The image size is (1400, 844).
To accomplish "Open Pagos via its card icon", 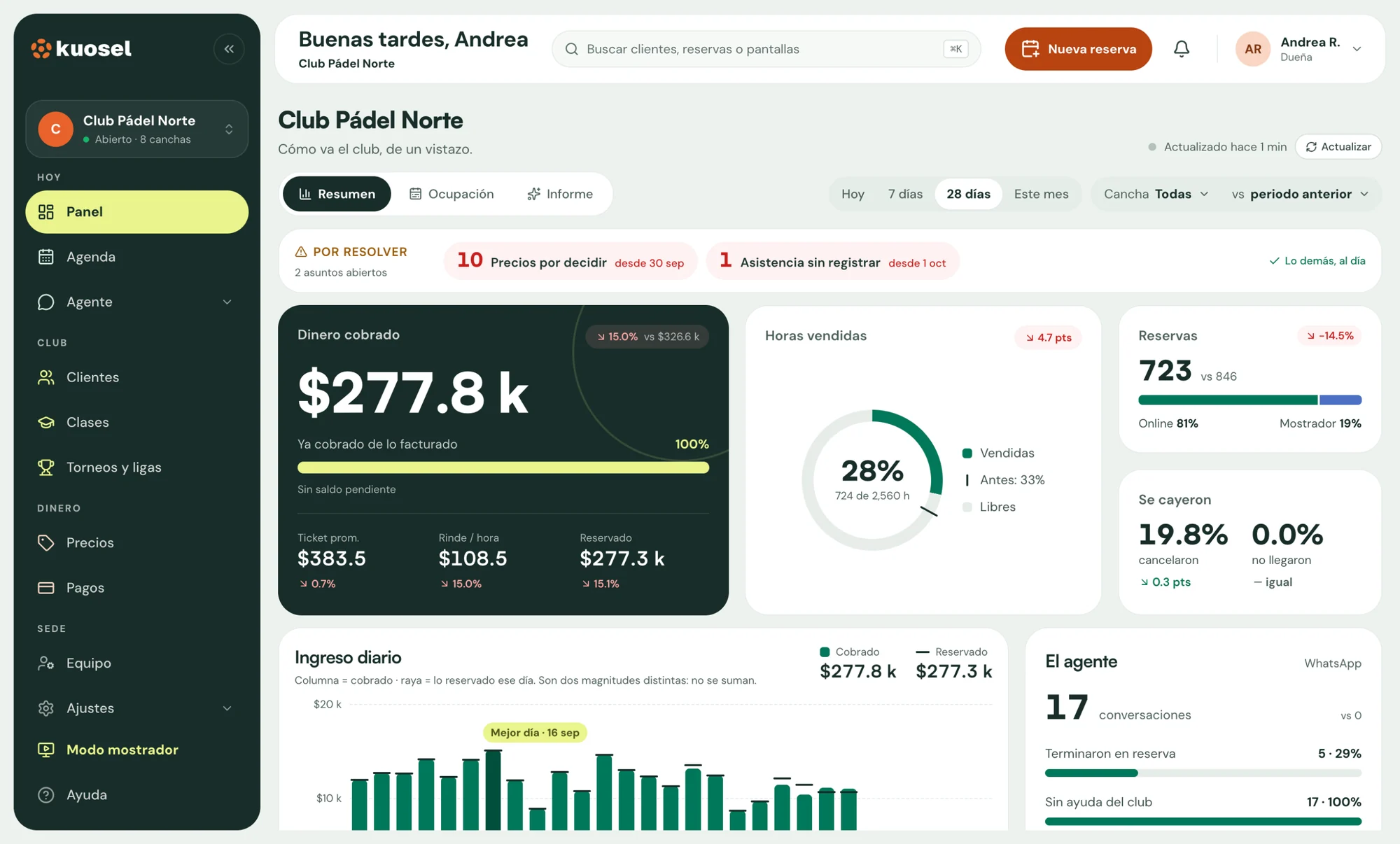I will click(46, 588).
